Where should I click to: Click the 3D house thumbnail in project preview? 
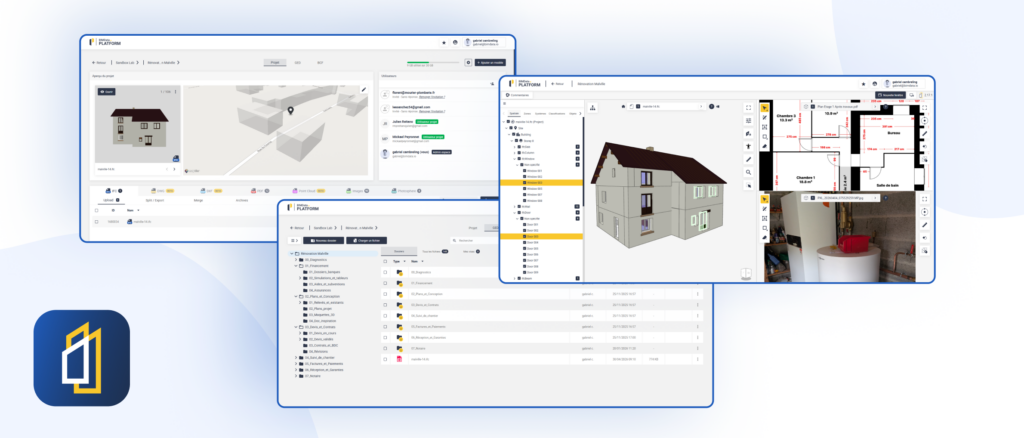[138, 127]
